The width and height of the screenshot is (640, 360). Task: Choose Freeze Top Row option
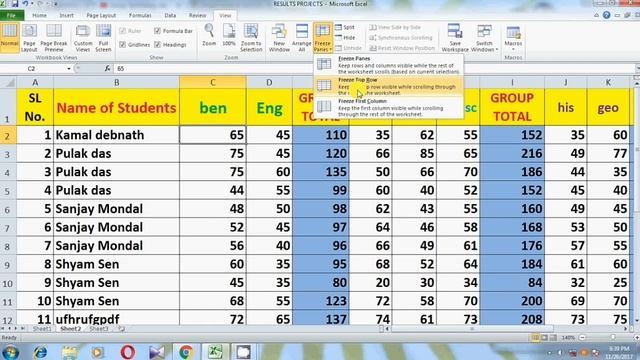[389, 86]
